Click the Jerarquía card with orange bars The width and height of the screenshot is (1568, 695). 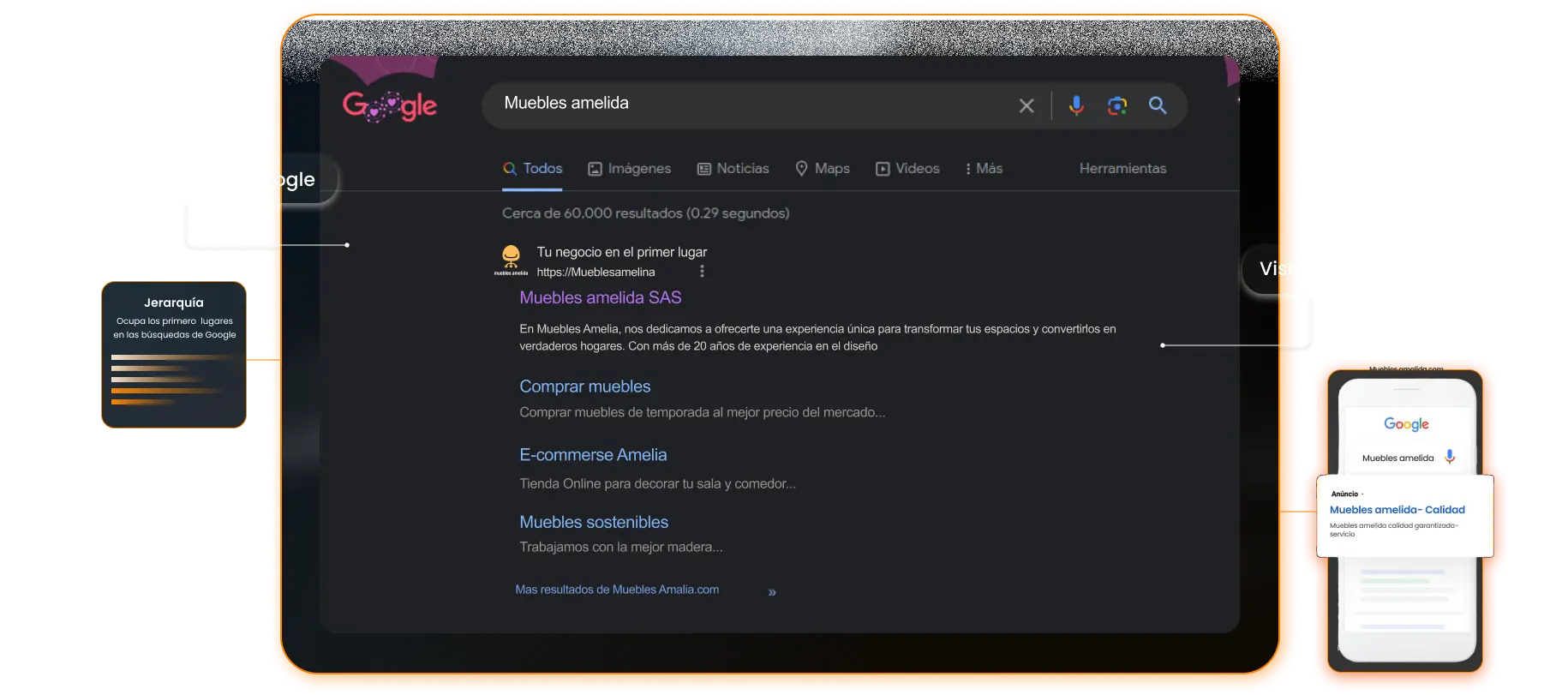[x=174, y=355]
